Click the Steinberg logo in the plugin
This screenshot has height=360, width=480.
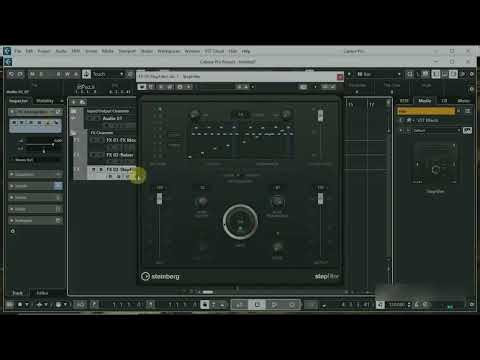(x=160, y=276)
